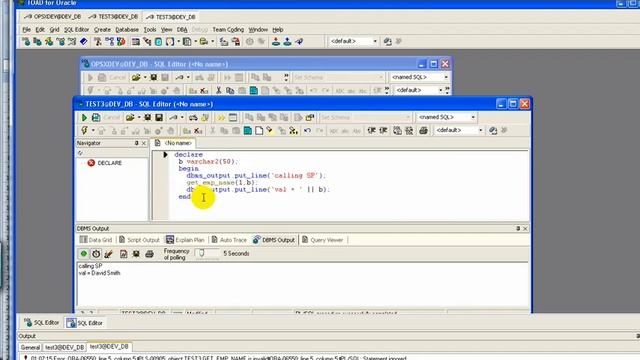Switch to the Auto Trace tab
The image size is (640, 360).
[x=229, y=240]
